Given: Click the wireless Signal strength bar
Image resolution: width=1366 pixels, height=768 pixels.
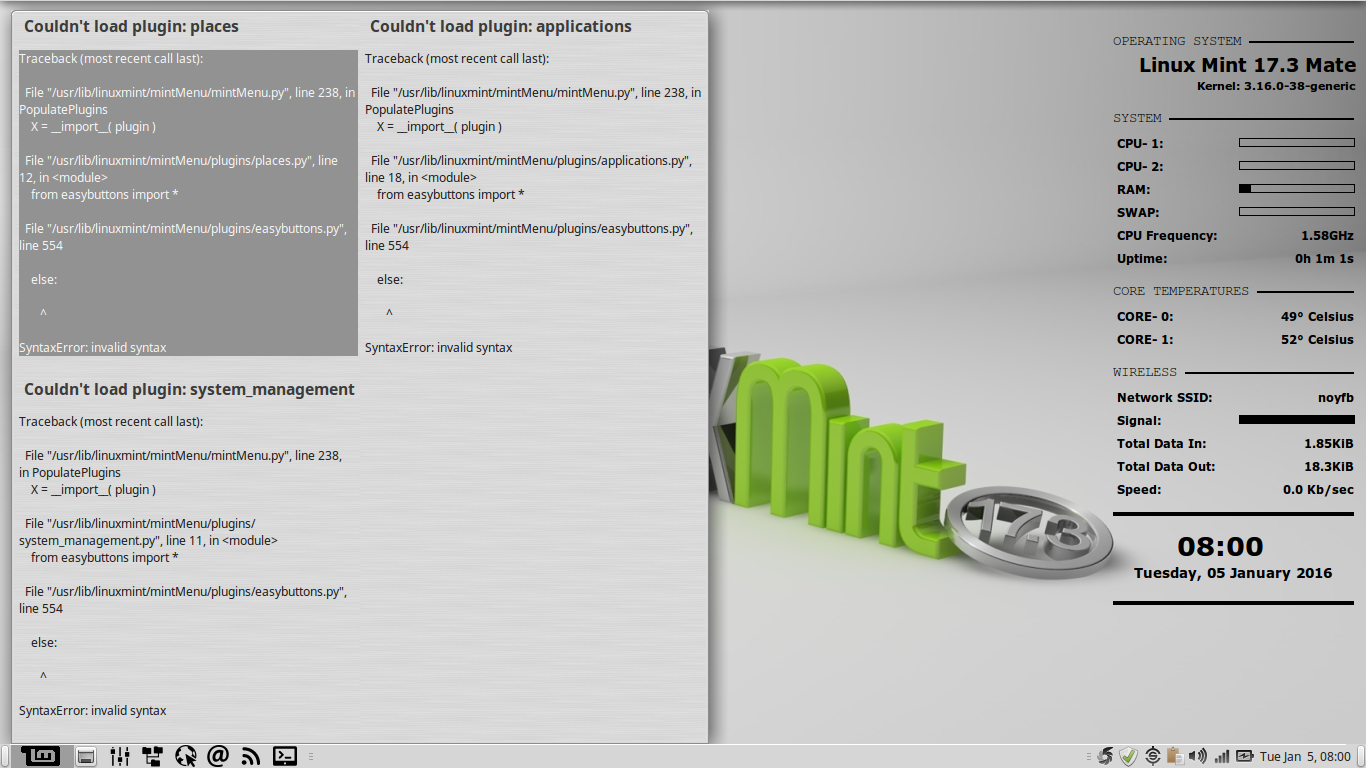Looking at the screenshot, I should pos(1296,420).
